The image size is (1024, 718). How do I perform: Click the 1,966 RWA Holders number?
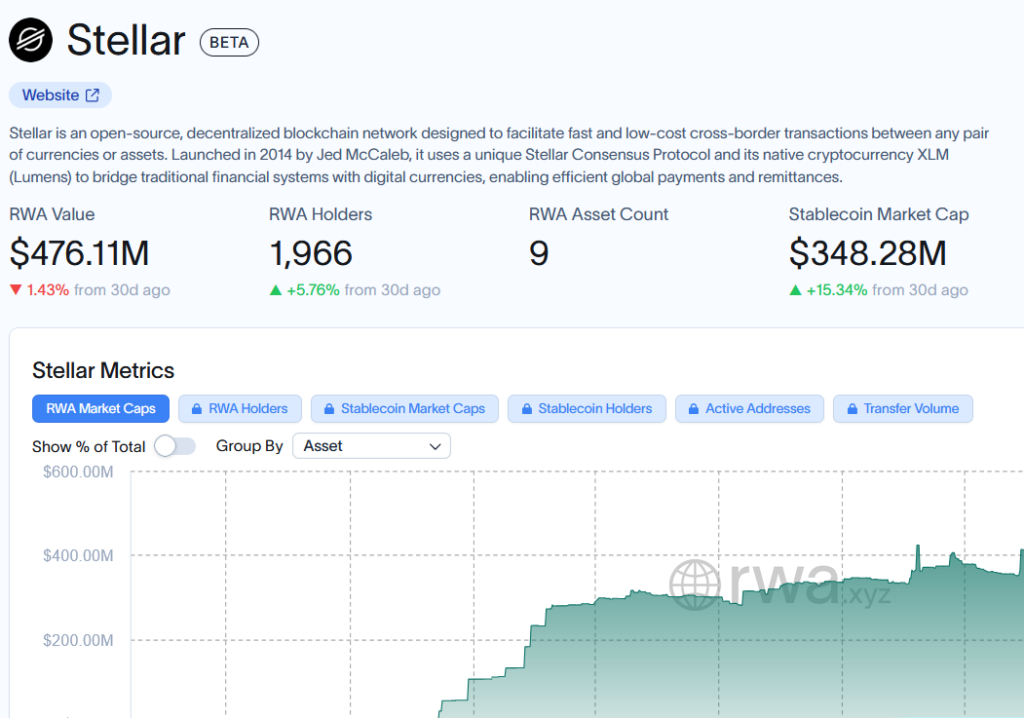[x=311, y=253]
